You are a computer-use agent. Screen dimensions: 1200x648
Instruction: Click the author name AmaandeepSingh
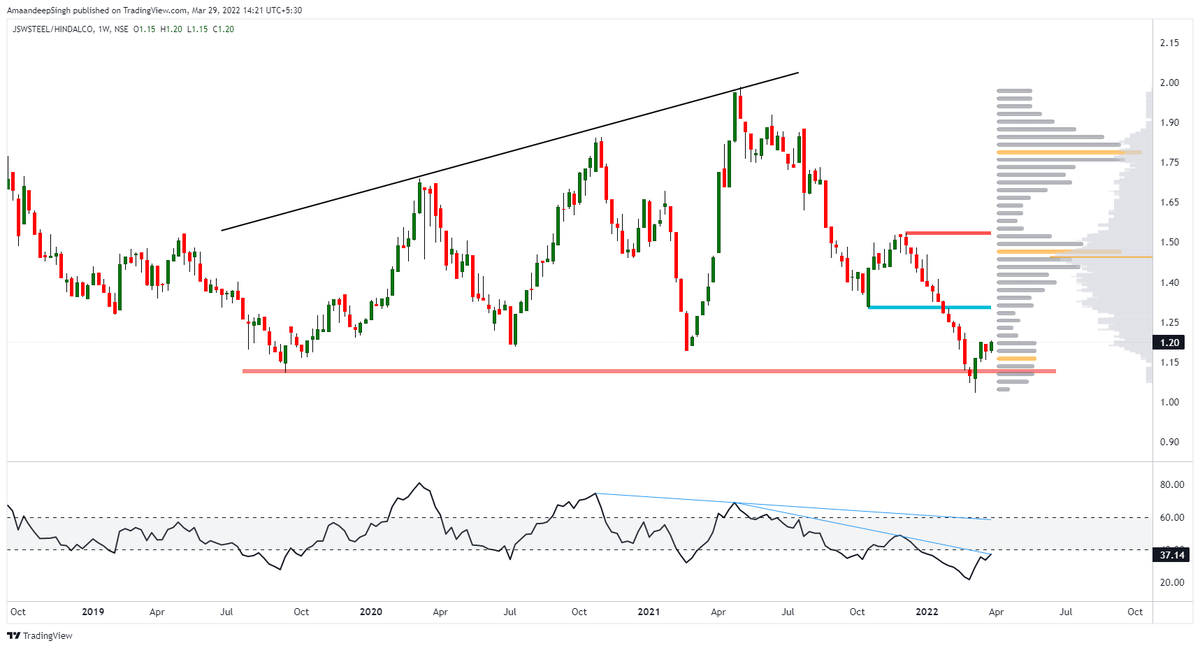click(x=40, y=9)
